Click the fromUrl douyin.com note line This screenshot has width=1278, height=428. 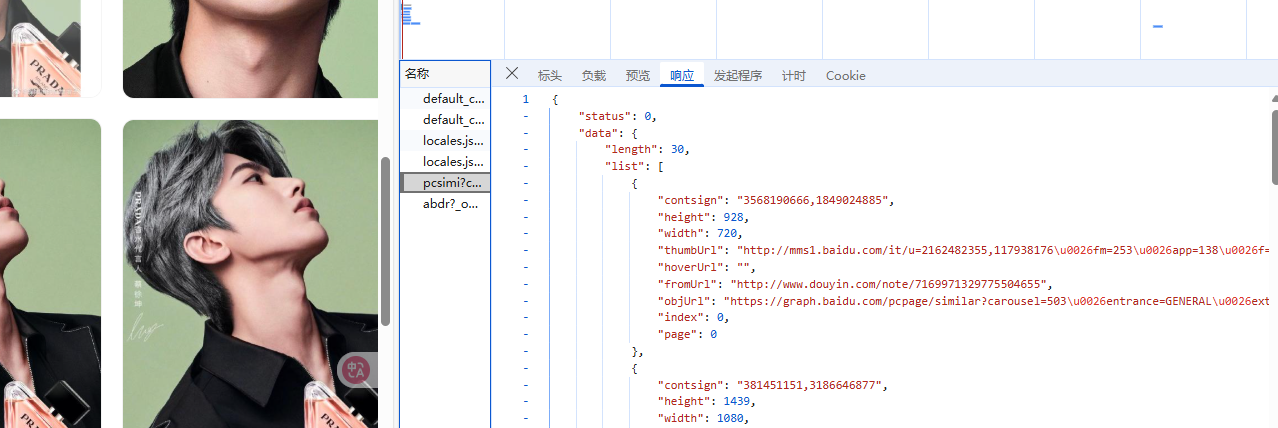[x=855, y=284]
